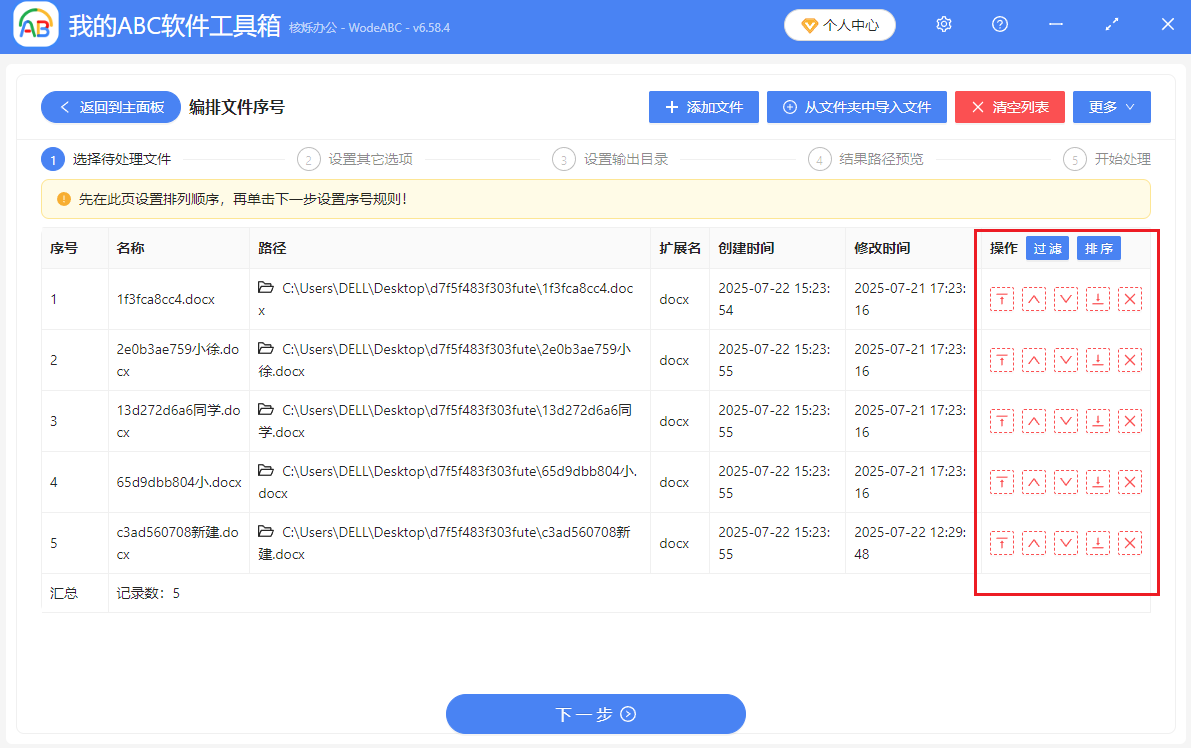
Task: Proceed by clicking 下一步
Action: (x=595, y=714)
